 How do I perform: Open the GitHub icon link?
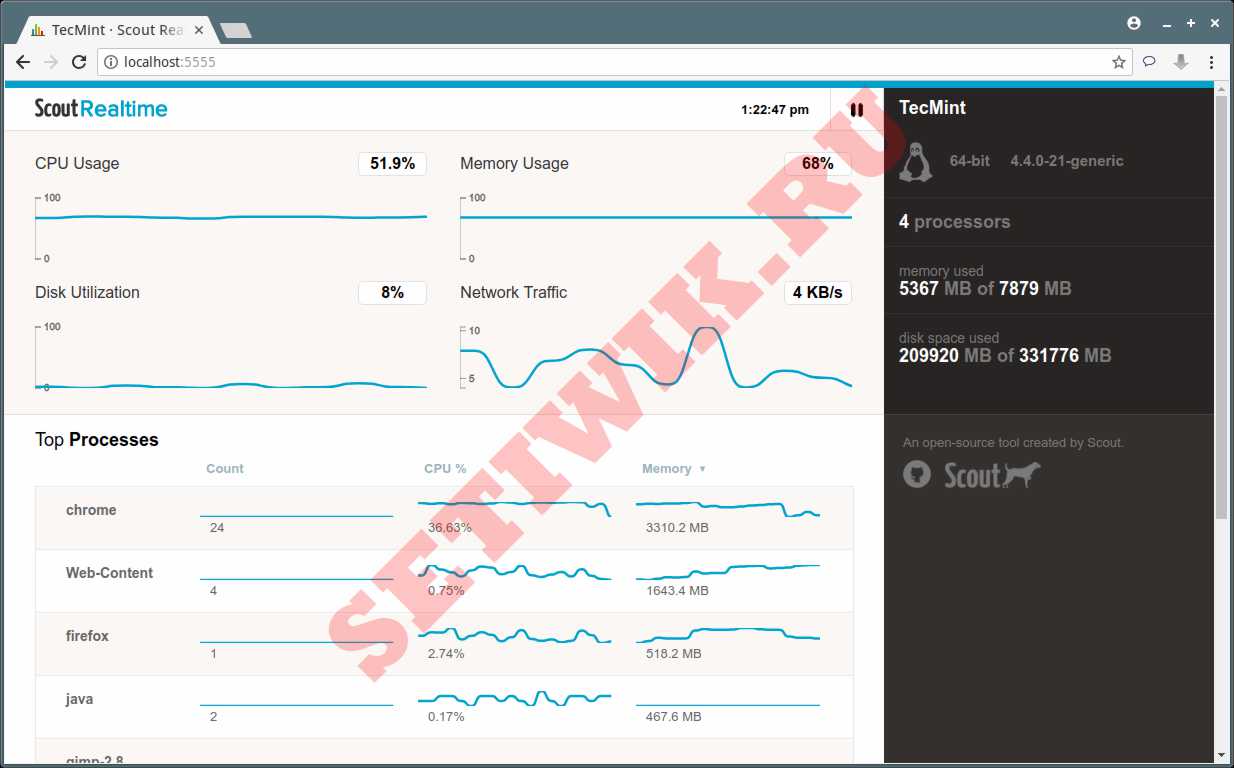pos(917,474)
